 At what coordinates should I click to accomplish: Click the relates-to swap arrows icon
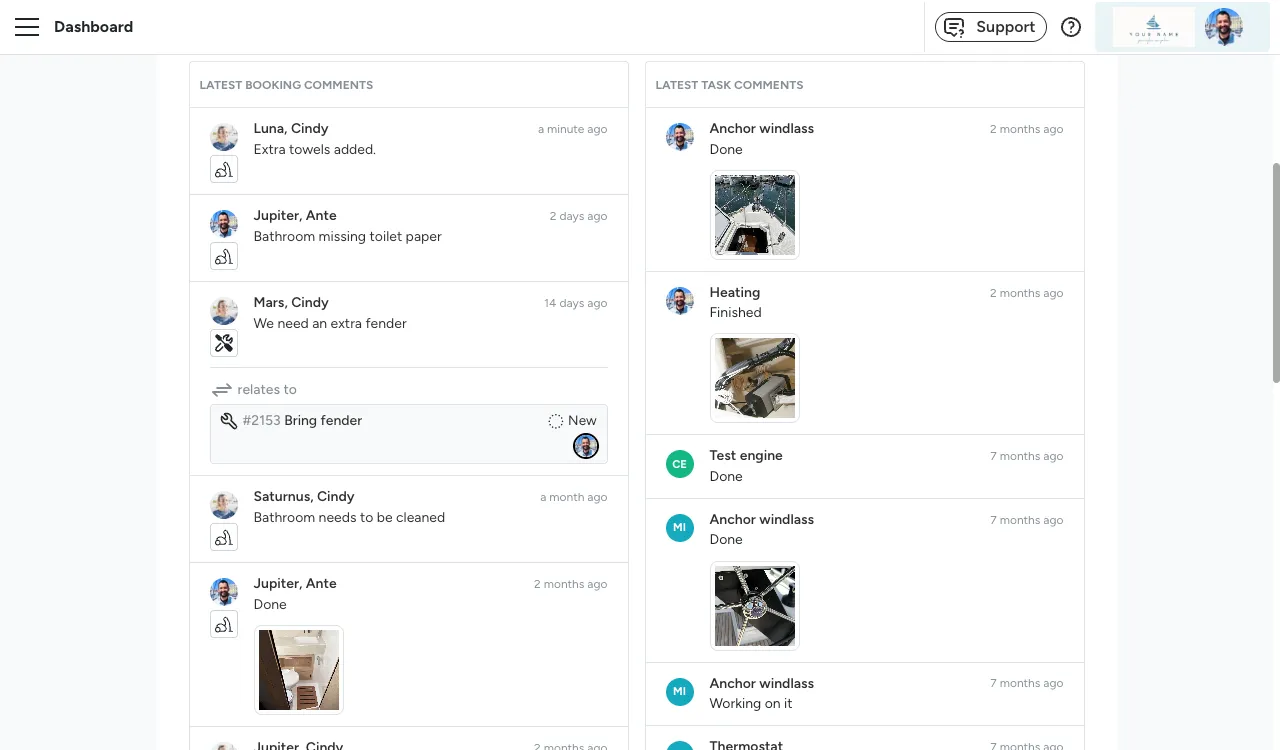click(221, 390)
